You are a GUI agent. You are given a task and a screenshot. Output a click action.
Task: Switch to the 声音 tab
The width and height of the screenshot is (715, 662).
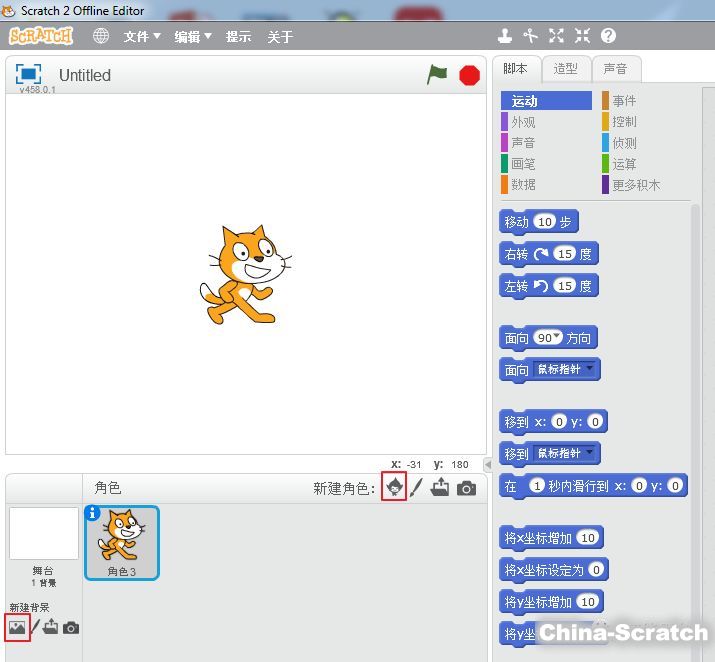coord(615,69)
